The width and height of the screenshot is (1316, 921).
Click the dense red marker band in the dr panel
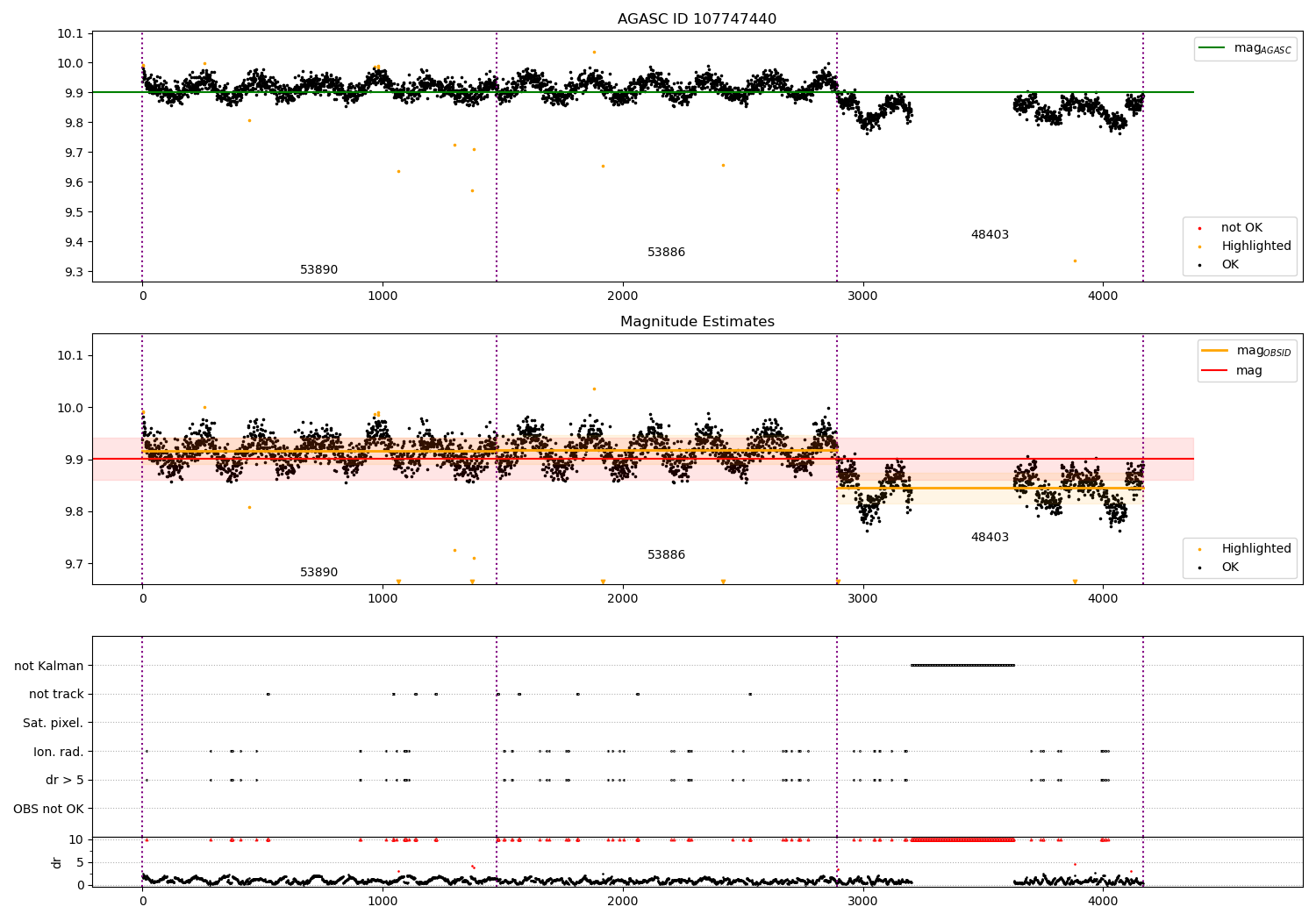click(x=962, y=839)
